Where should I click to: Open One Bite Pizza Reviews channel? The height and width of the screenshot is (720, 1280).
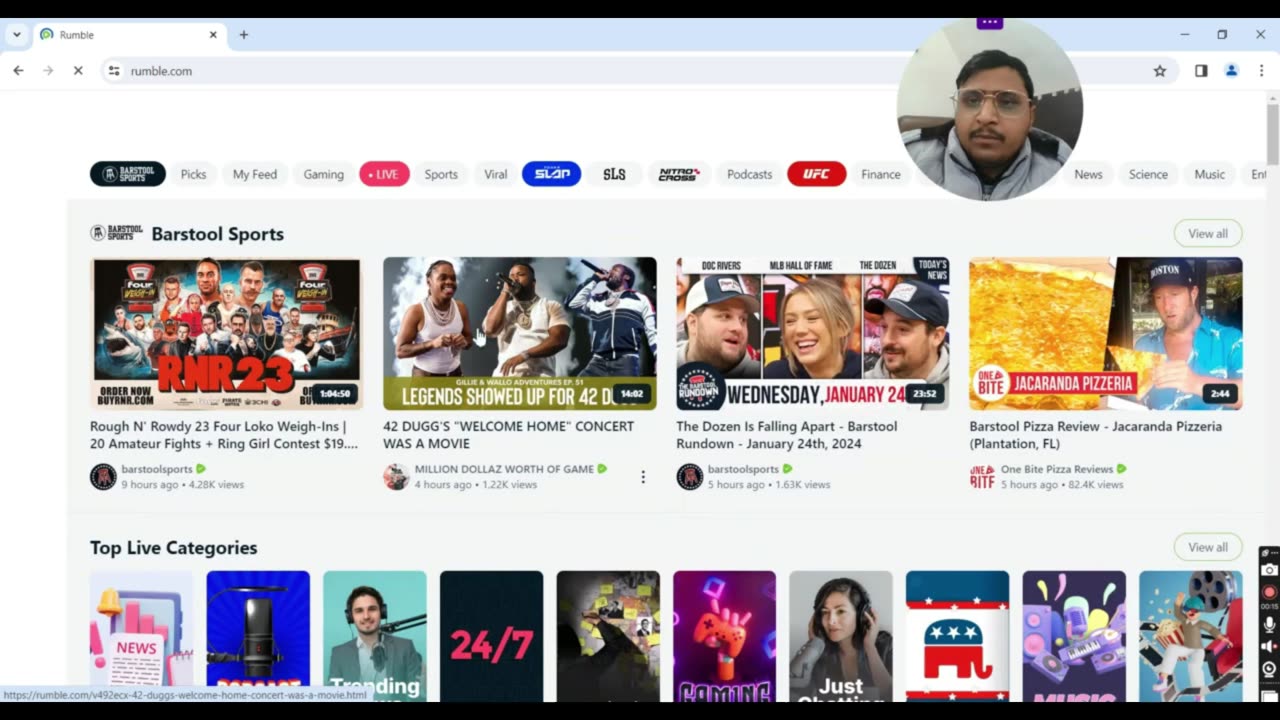[1057, 469]
